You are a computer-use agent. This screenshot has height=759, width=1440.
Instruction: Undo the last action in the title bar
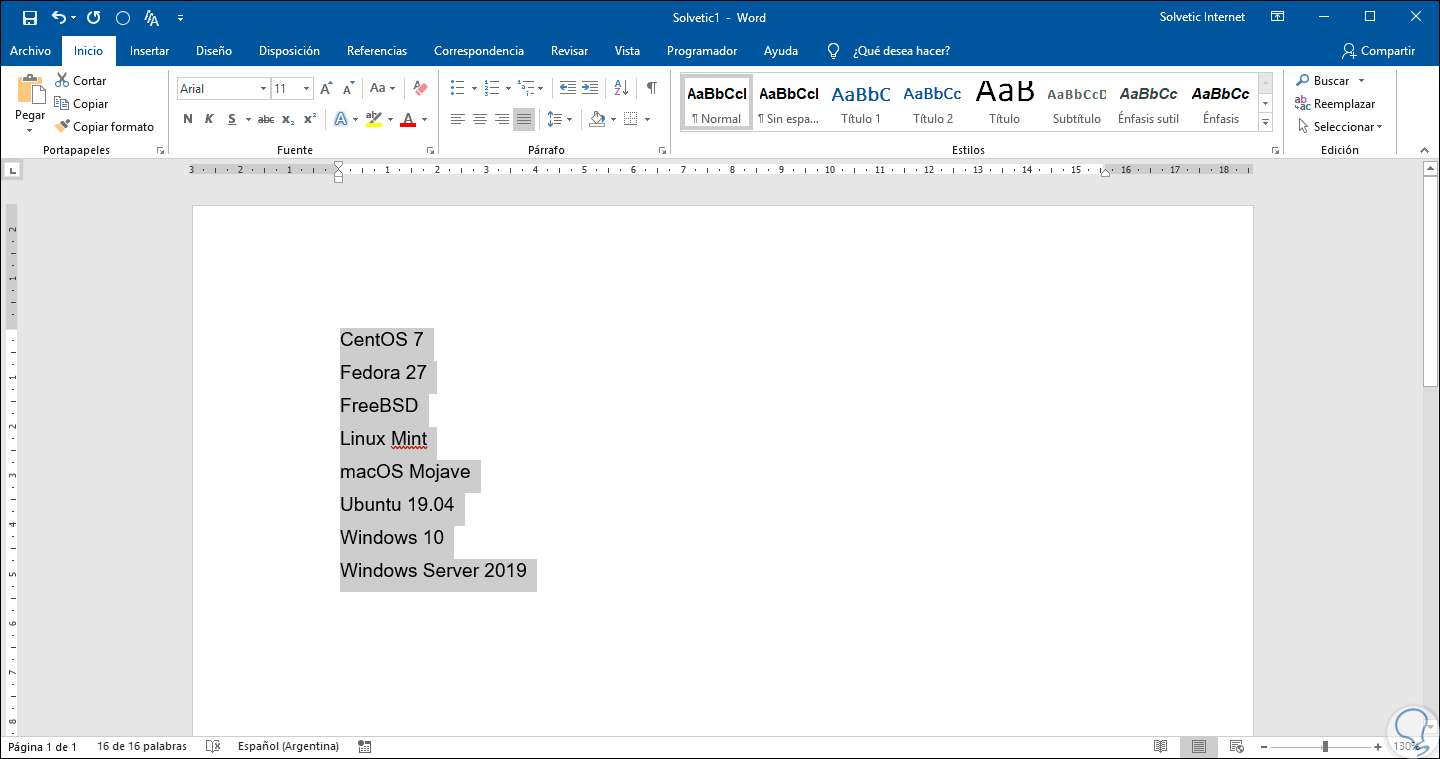pos(59,17)
